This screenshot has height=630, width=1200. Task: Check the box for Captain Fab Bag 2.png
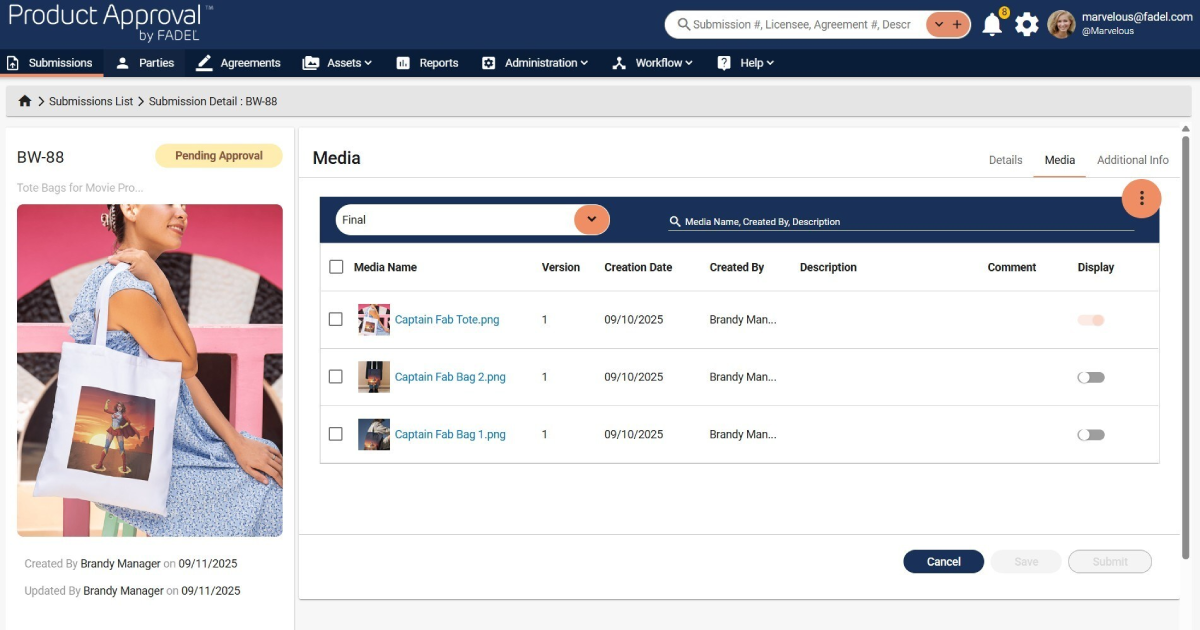tap(337, 377)
